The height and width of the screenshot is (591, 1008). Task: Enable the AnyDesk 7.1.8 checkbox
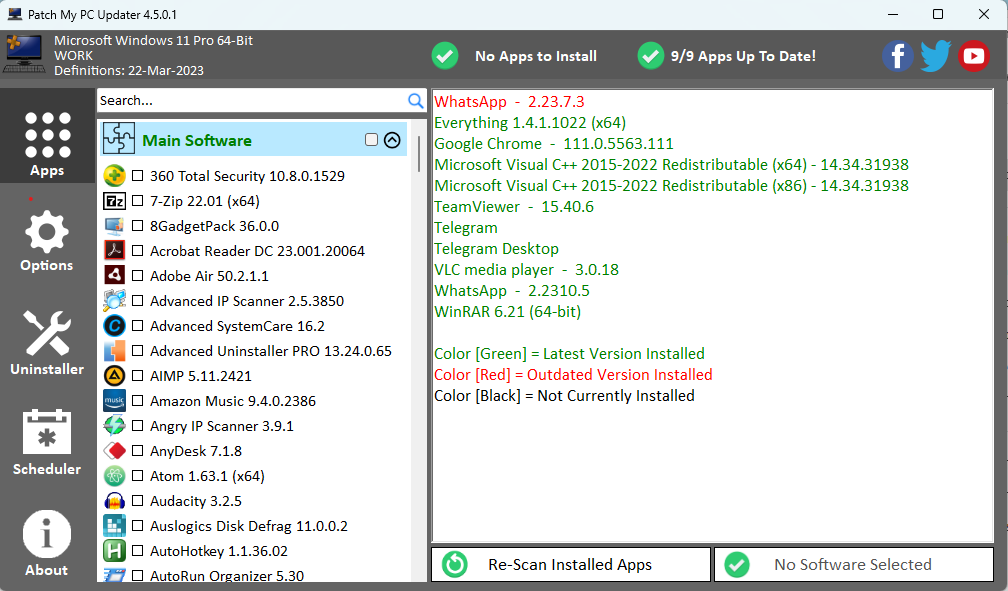[x=138, y=451]
